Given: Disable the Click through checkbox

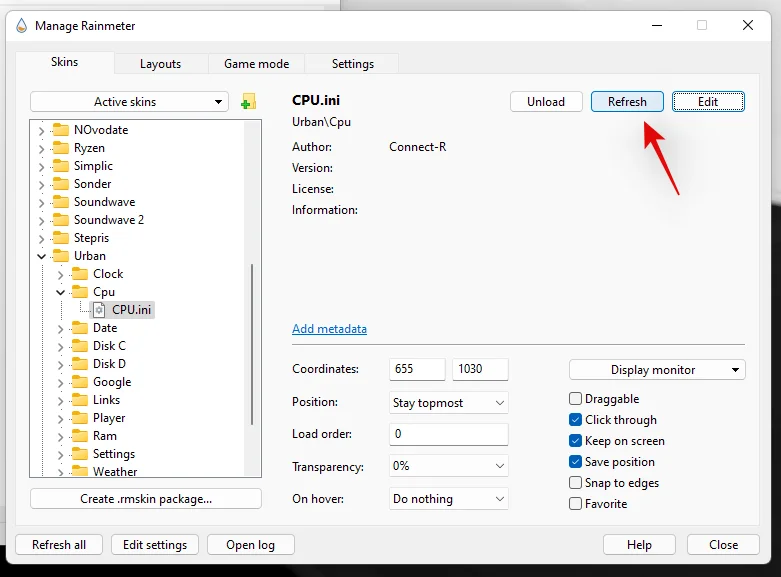Looking at the screenshot, I should coord(575,420).
